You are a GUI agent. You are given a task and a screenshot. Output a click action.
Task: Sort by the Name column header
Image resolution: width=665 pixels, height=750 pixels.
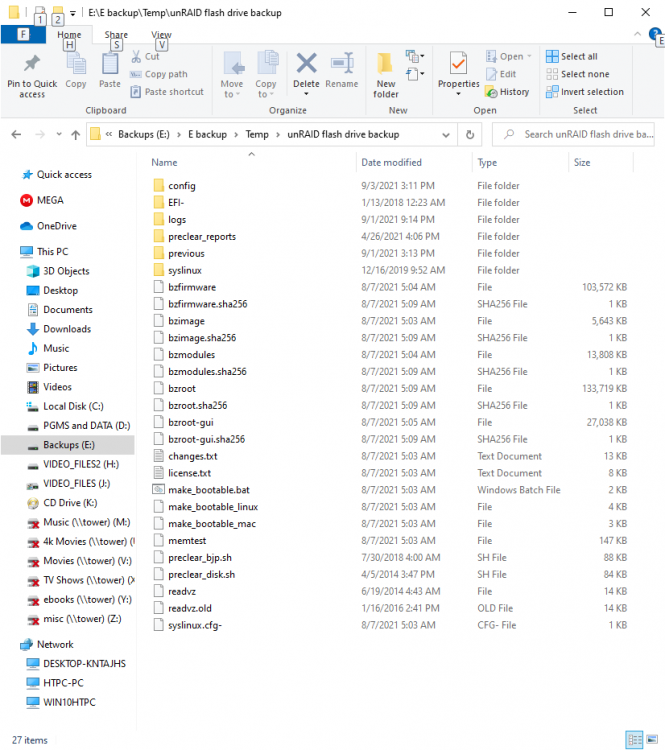pos(164,162)
